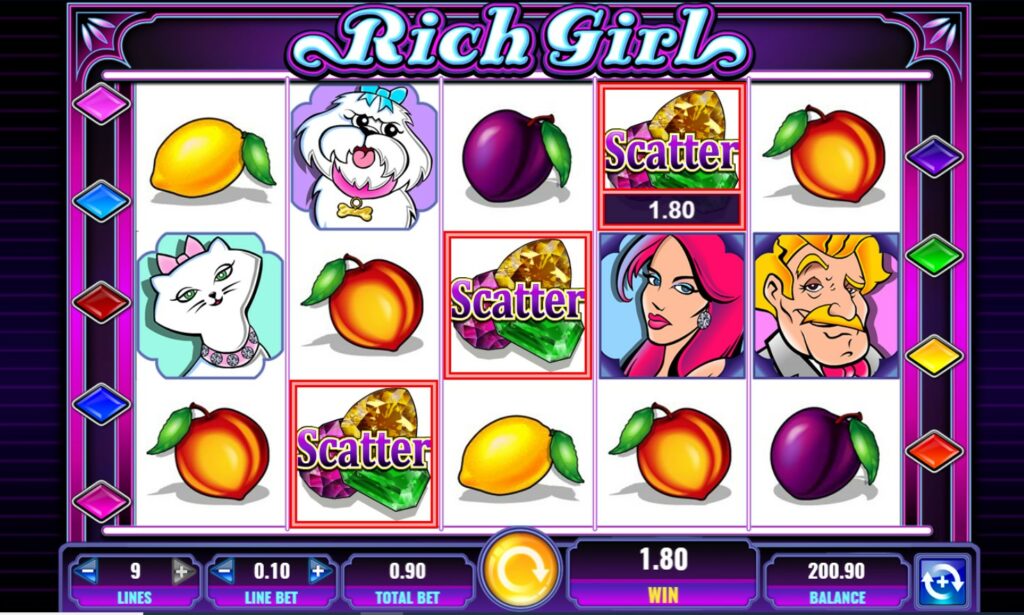Image resolution: width=1024 pixels, height=615 pixels.
Task: Click the red payline gem on the left
Action: point(101,302)
